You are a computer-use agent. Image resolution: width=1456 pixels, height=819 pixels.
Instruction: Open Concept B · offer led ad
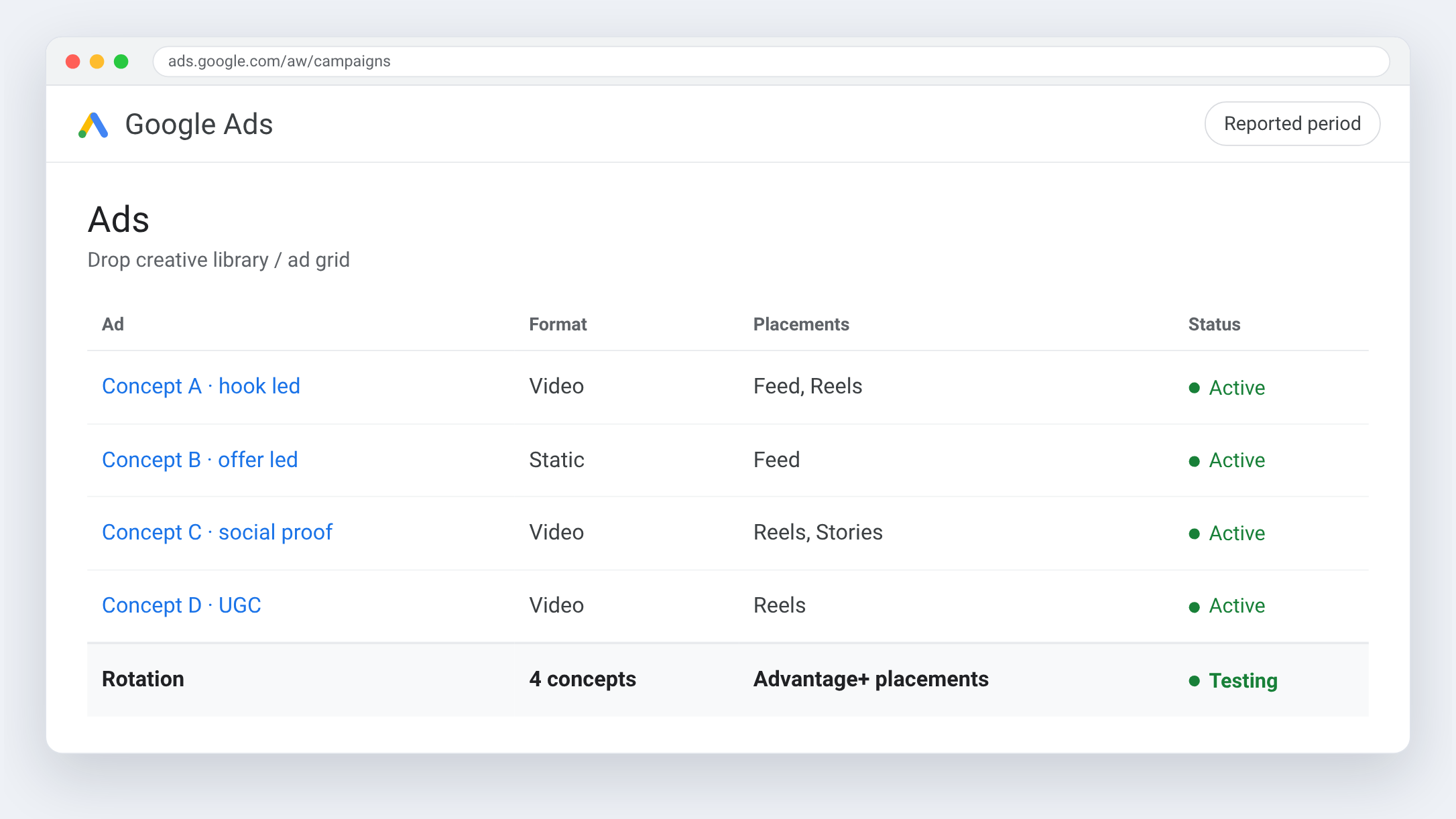(x=200, y=460)
